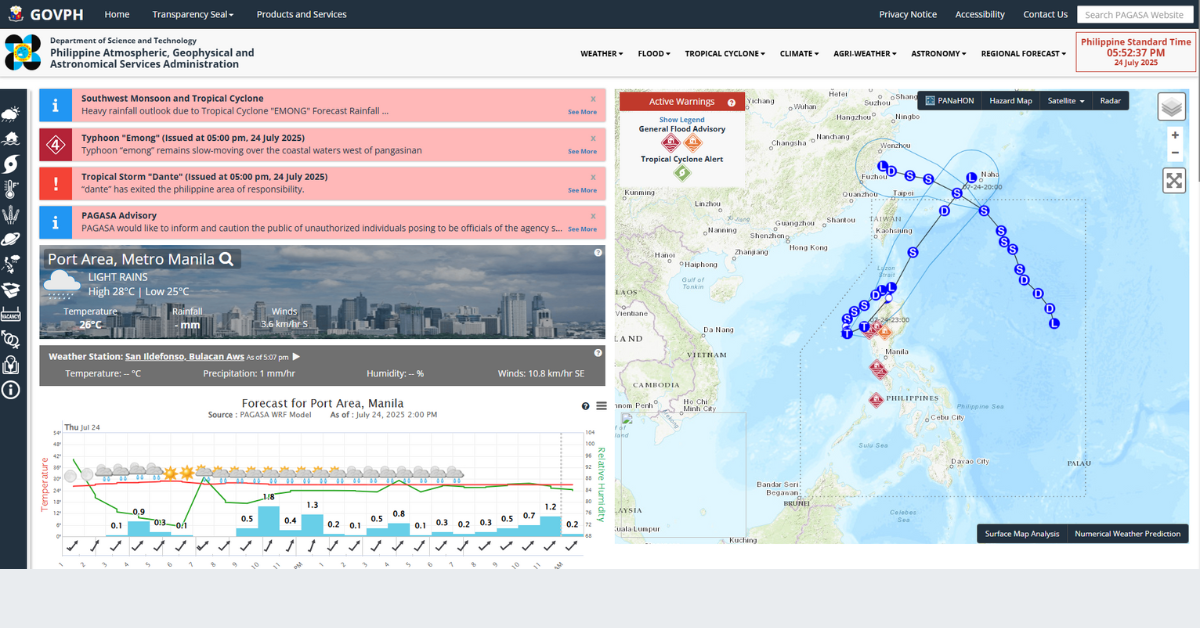1200x628 pixels.
Task: Click the help icon next to Active Warnings
Action: point(731,102)
